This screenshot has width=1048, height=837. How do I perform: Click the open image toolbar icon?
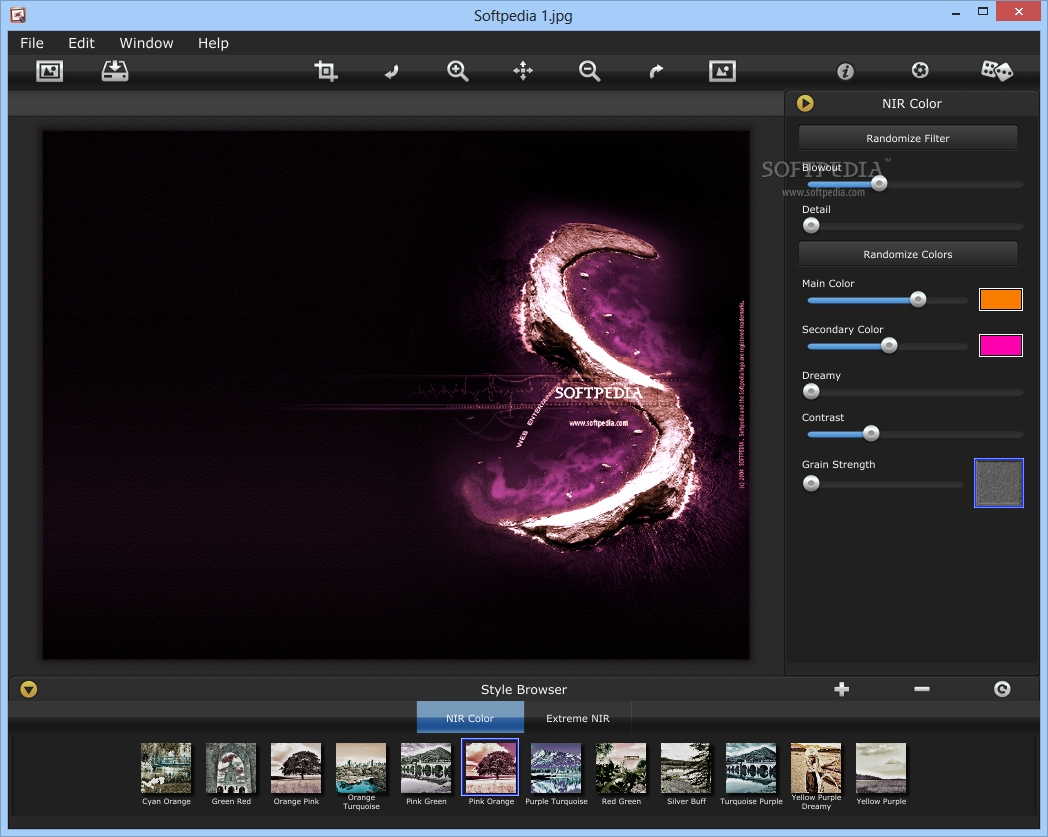pyautogui.click(x=49, y=71)
